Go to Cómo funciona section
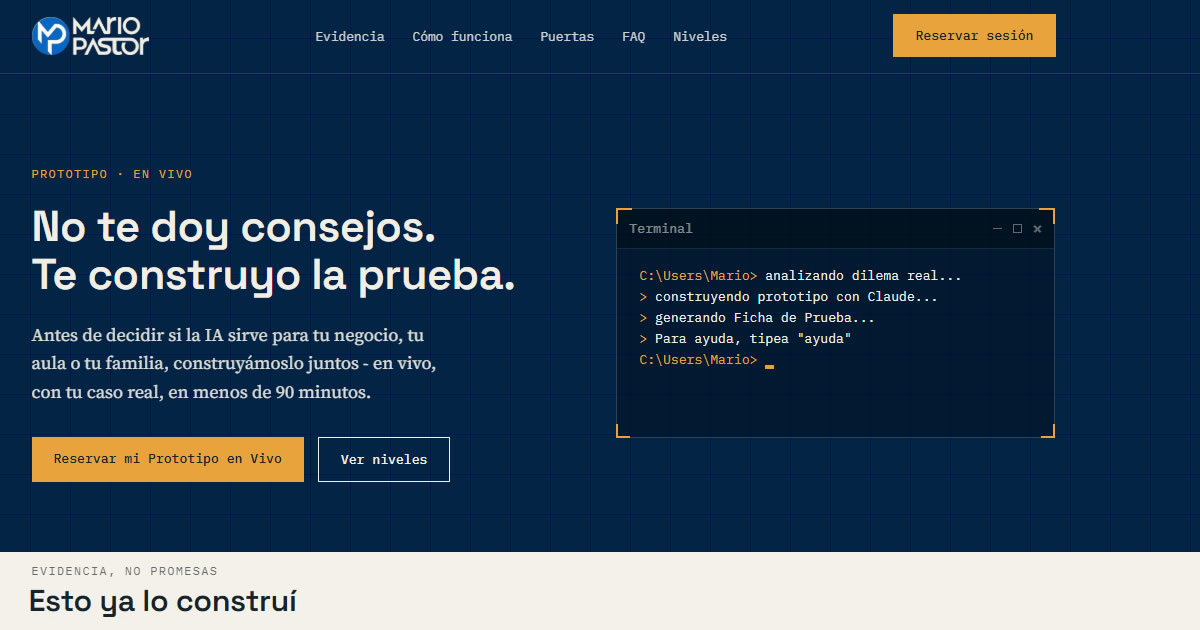The width and height of the screenshot is (1200, 630). tap(462, 37)
